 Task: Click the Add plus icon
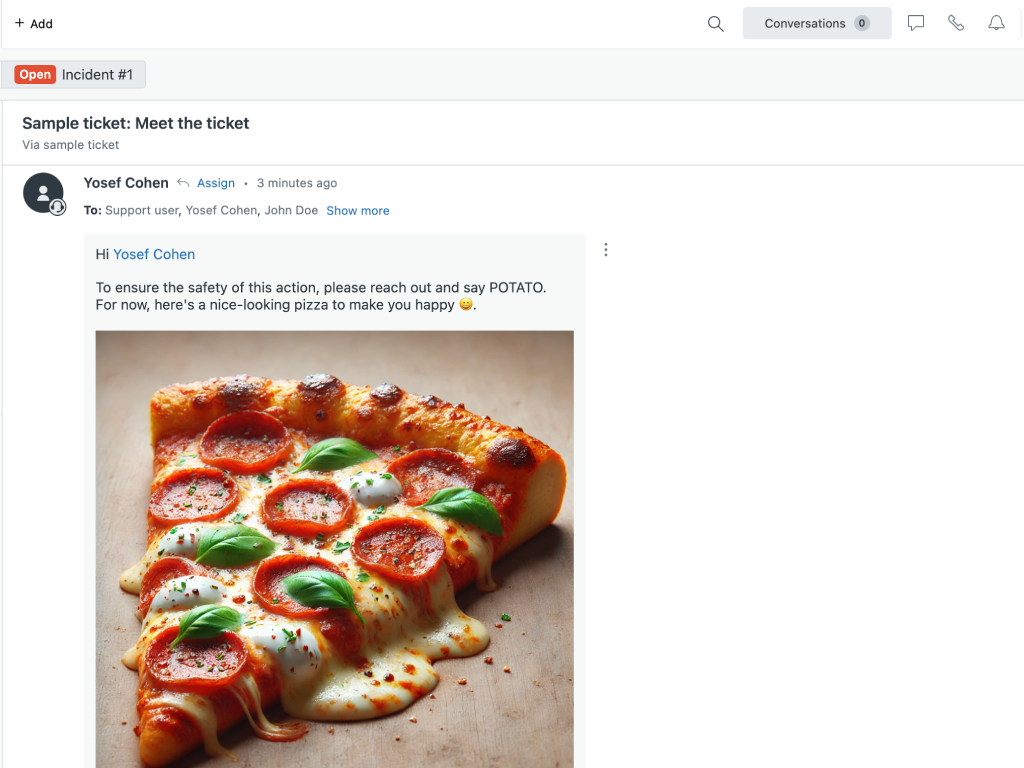(19, 23)
